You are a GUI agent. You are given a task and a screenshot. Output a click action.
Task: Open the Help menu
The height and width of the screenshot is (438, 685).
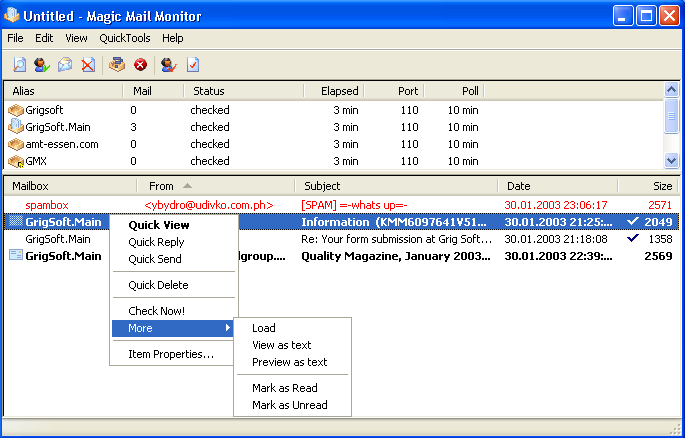[173, 38]
